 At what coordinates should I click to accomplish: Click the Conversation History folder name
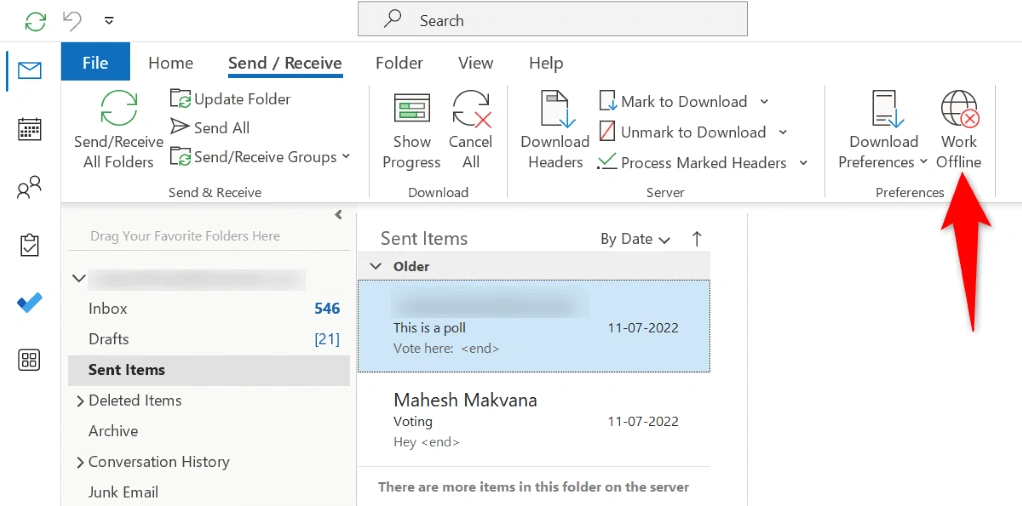[159, 462]
